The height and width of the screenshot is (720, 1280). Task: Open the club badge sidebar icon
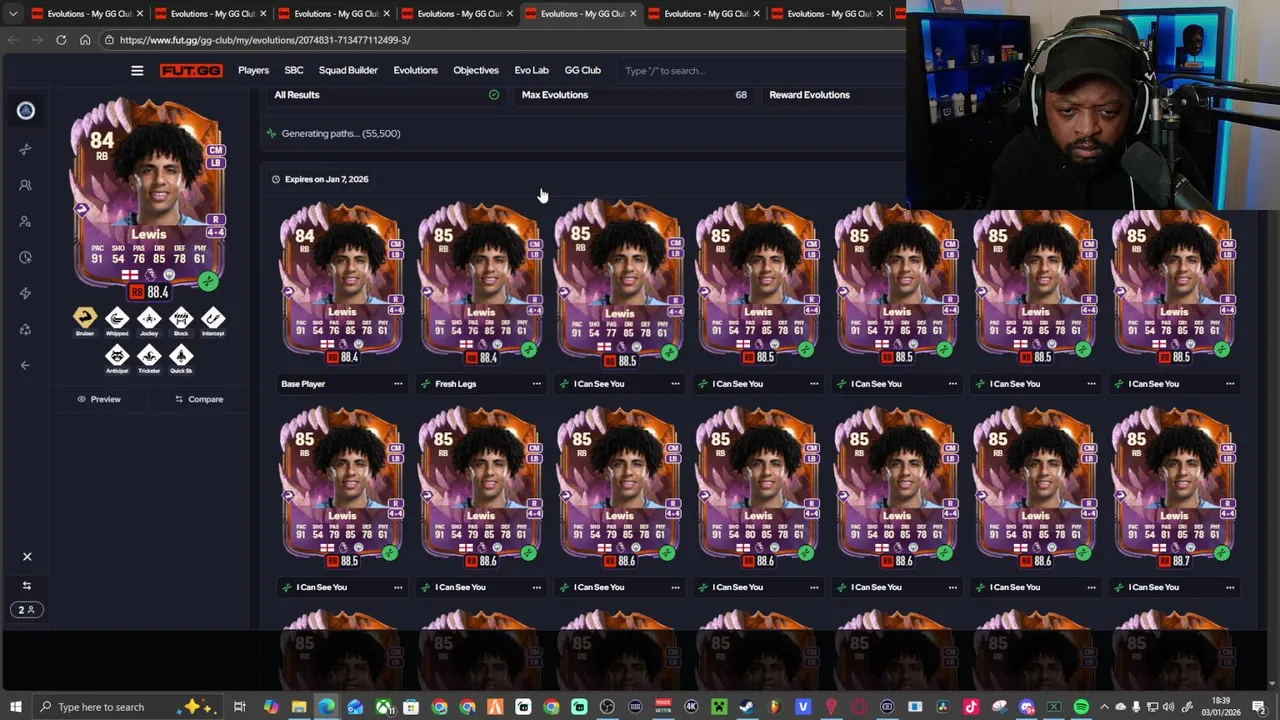click(x=26, y=111)
